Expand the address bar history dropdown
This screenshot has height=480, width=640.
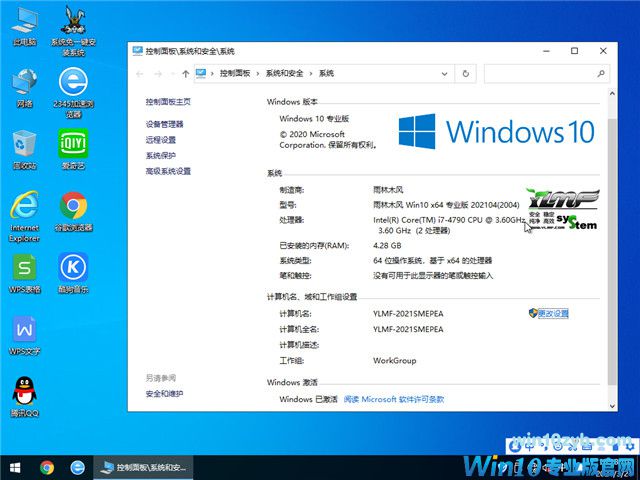pos(444,74)
